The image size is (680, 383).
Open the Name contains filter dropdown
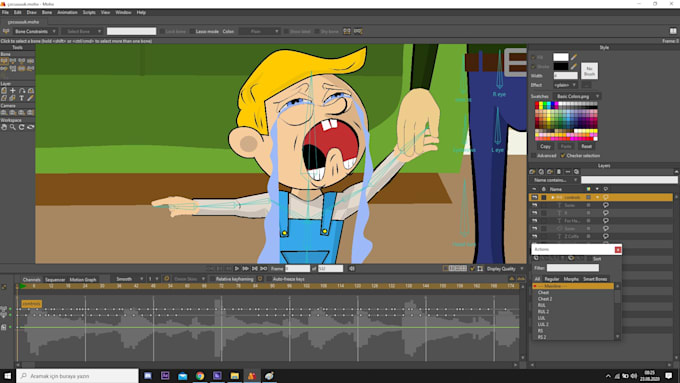(x=554, y=180)
